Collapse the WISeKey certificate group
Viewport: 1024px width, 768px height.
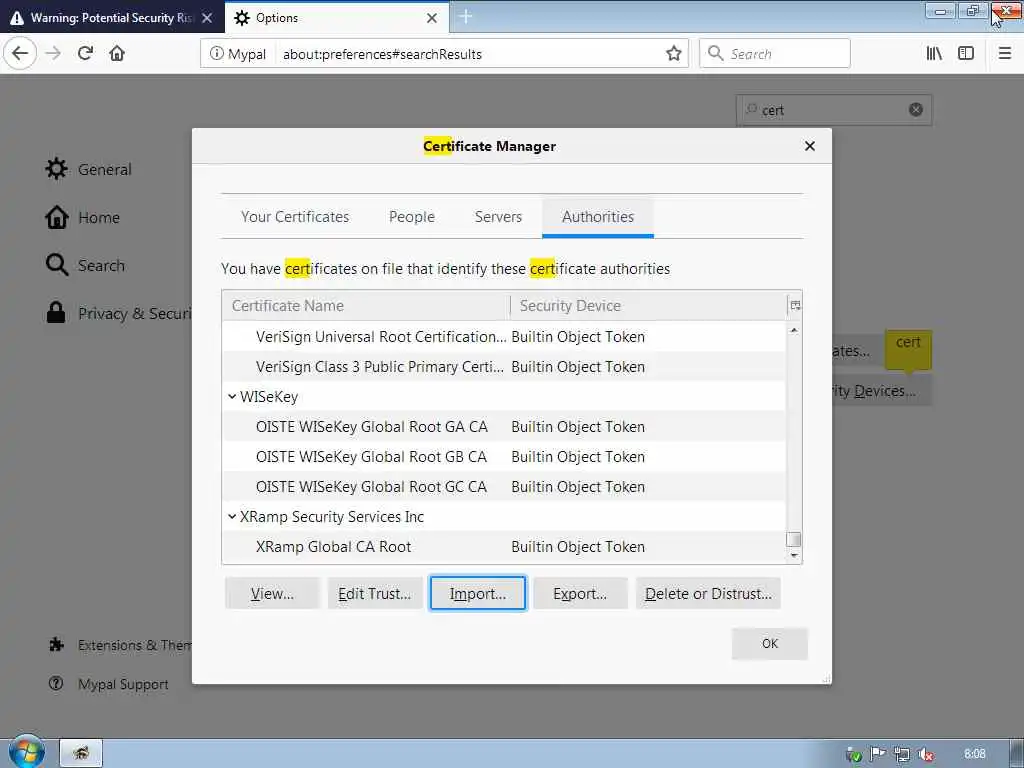(x=232, y=397)
